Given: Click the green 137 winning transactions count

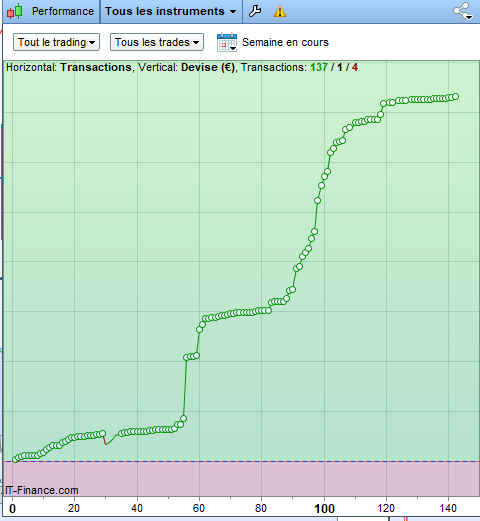Looking at the screenshot, I should 319,67.
